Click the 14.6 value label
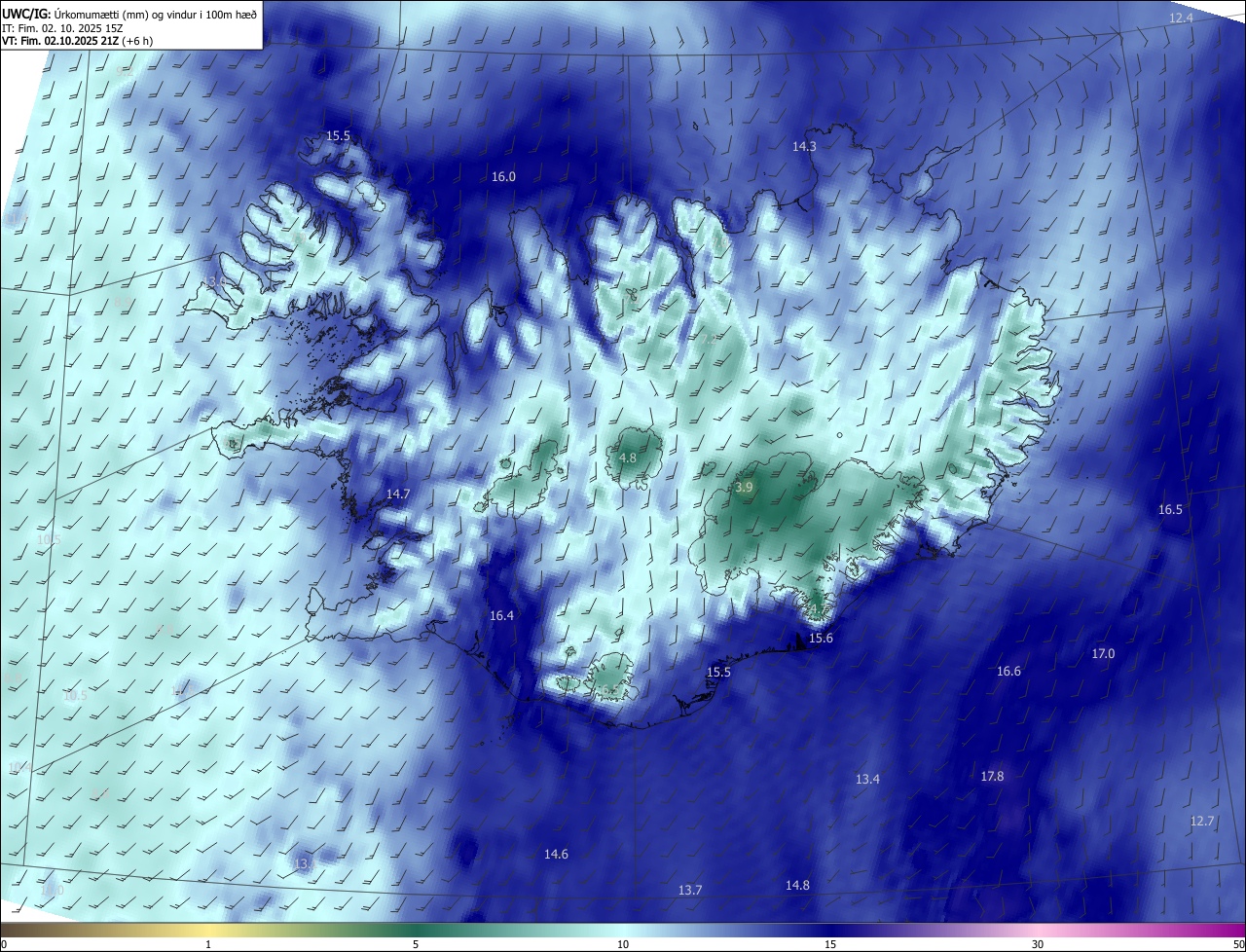This screenshot has width=1246, height=952. coord(556,855)
